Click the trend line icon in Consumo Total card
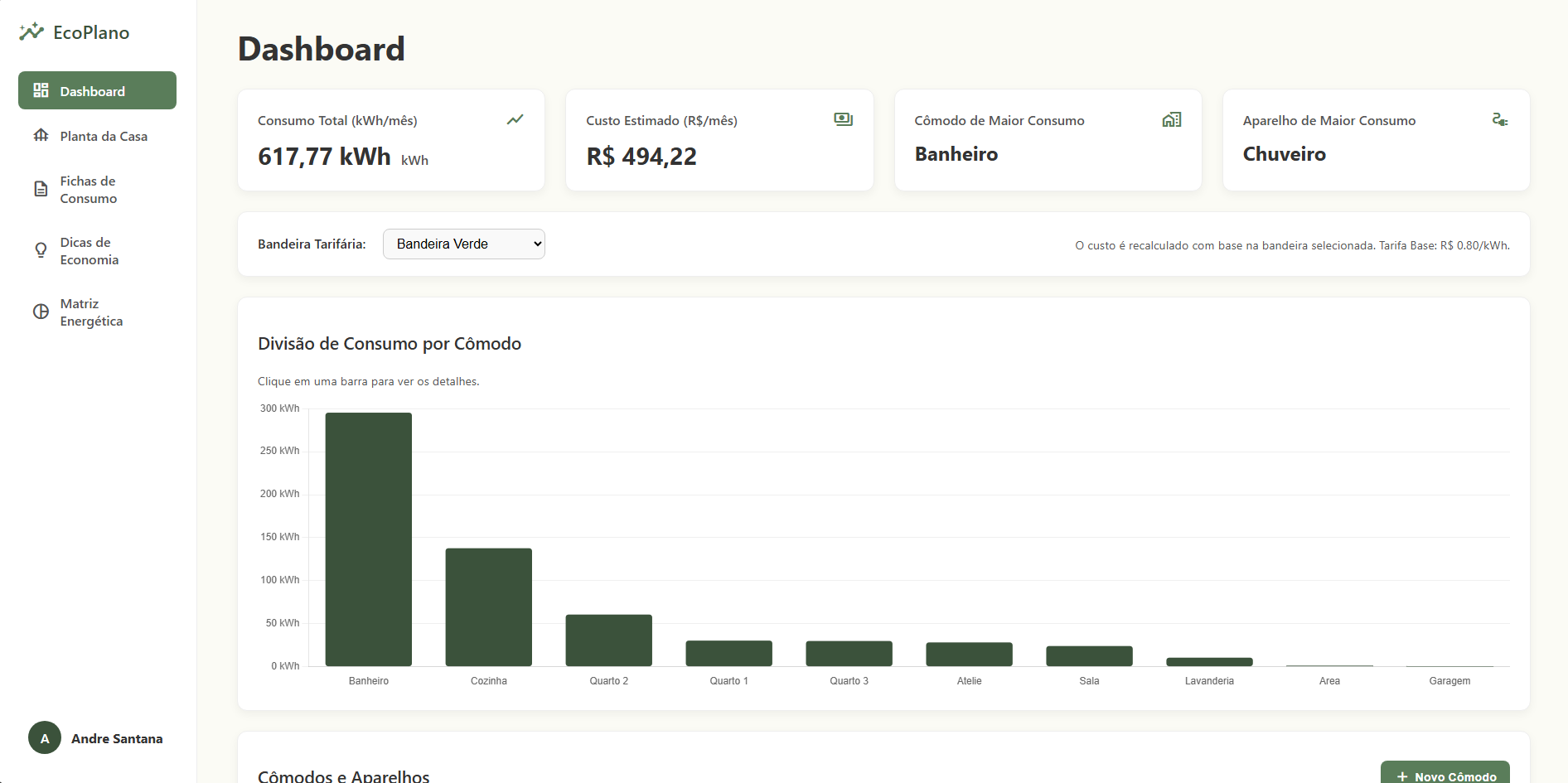 [515, 119]
